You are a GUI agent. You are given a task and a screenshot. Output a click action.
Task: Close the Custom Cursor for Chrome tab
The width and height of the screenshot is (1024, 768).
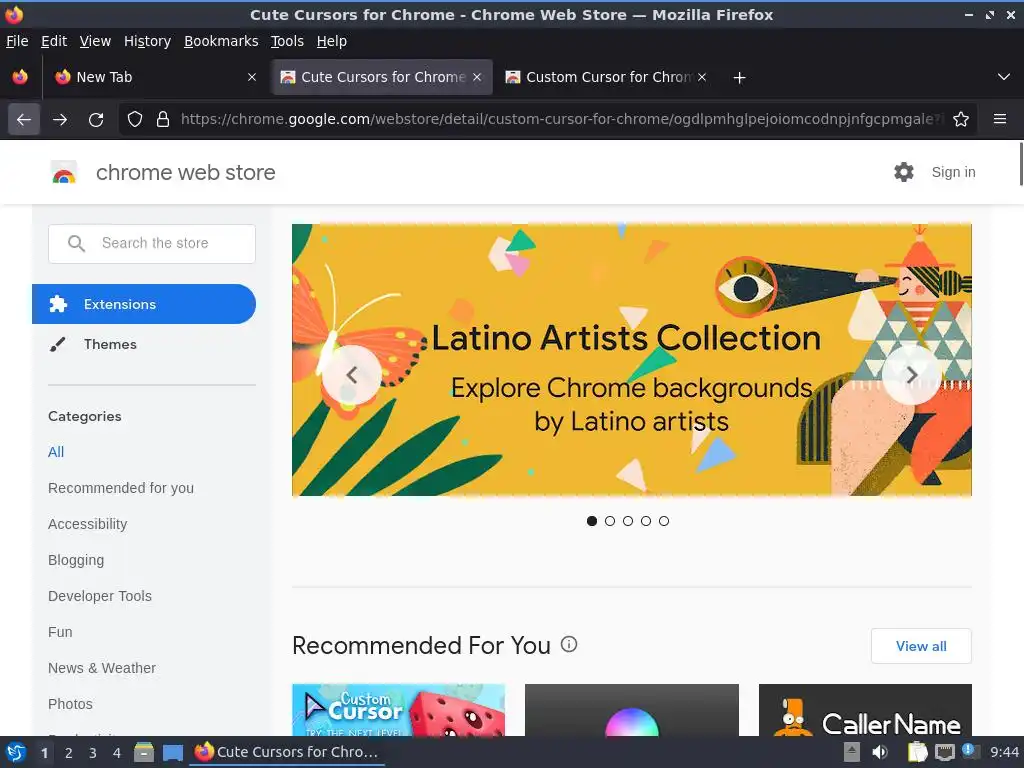point(702,77)
